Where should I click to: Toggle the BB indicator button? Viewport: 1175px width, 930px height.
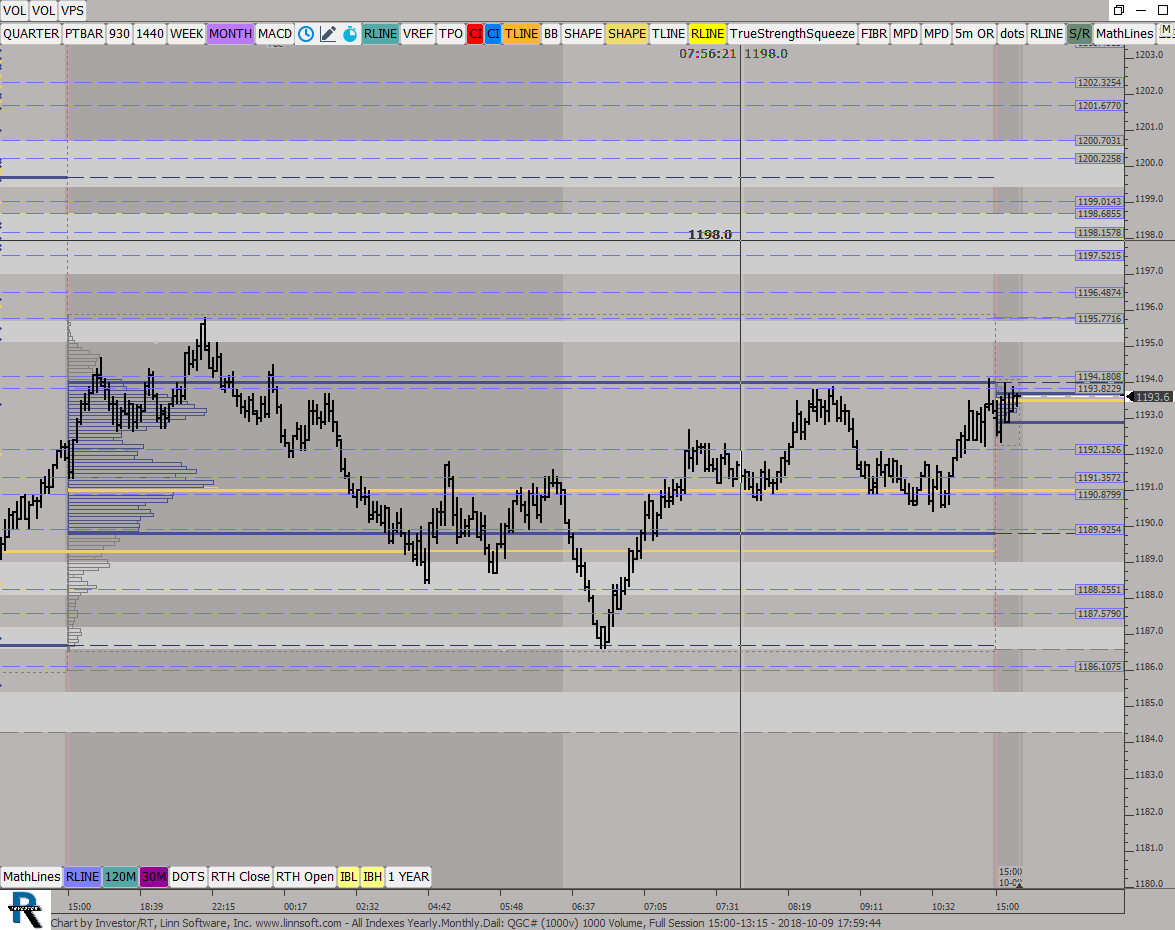click(x=551, y=34)
